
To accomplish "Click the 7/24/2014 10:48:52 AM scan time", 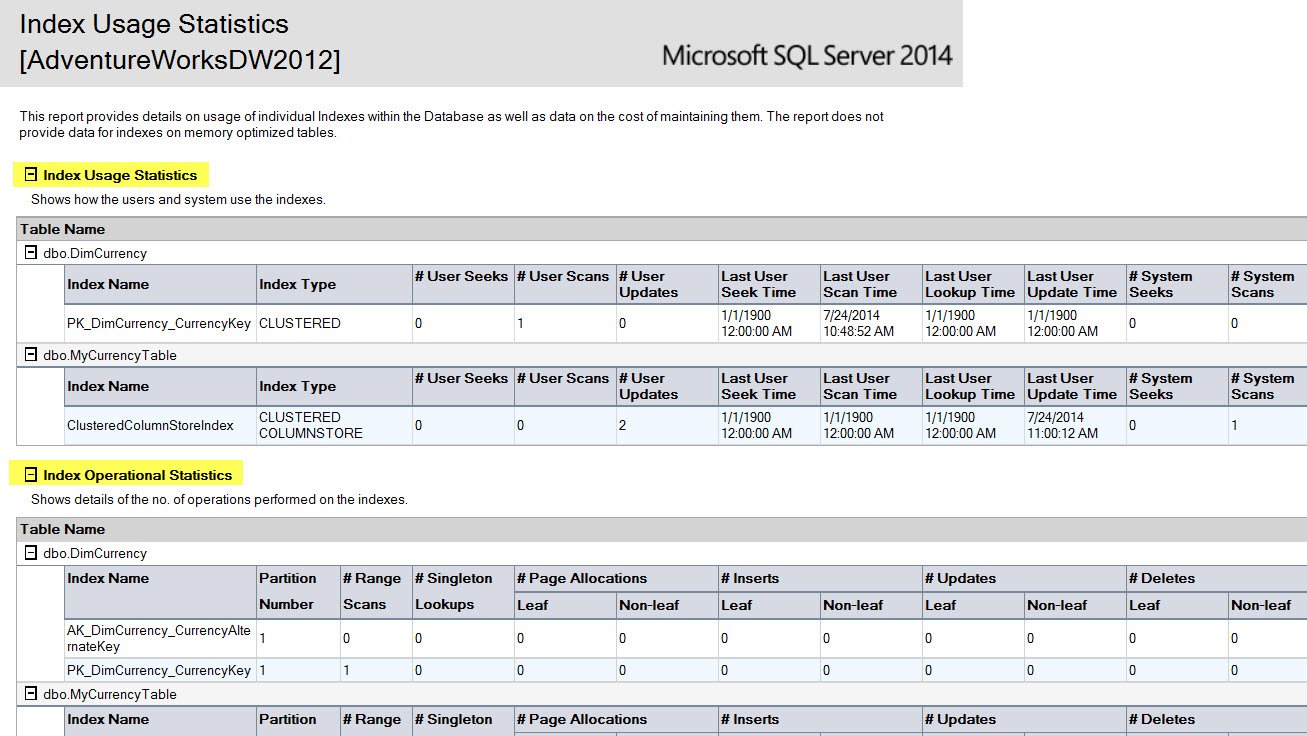I will point(858,323).
